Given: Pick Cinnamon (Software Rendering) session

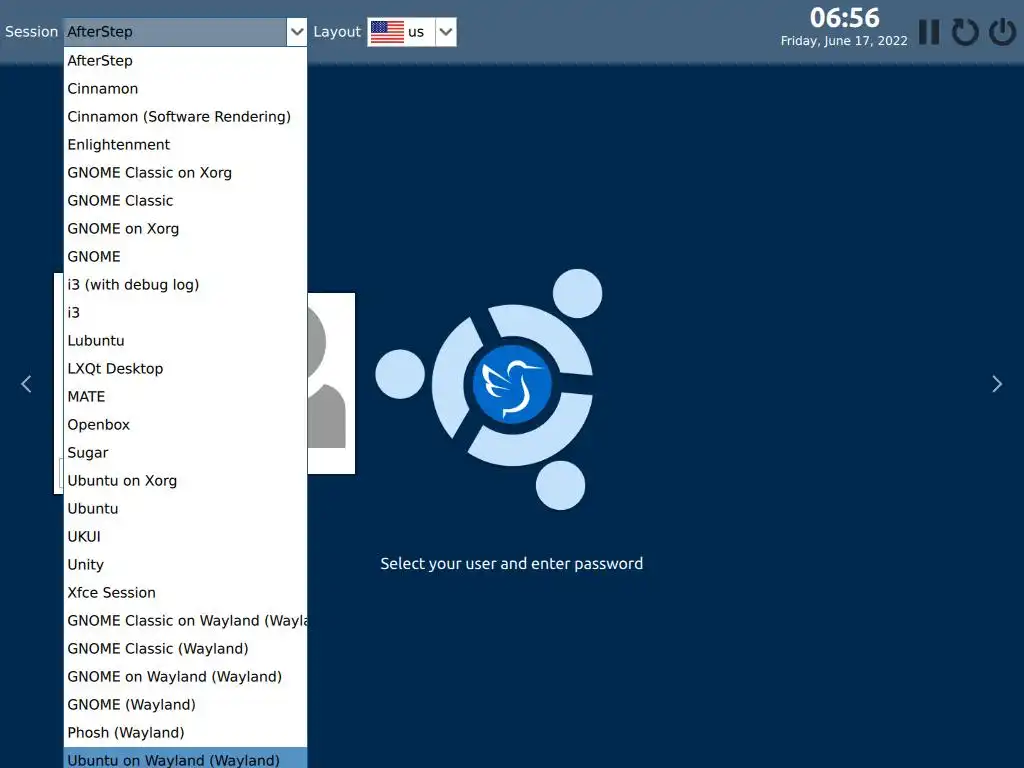Looking at the screenshot, I should (185, 117).
